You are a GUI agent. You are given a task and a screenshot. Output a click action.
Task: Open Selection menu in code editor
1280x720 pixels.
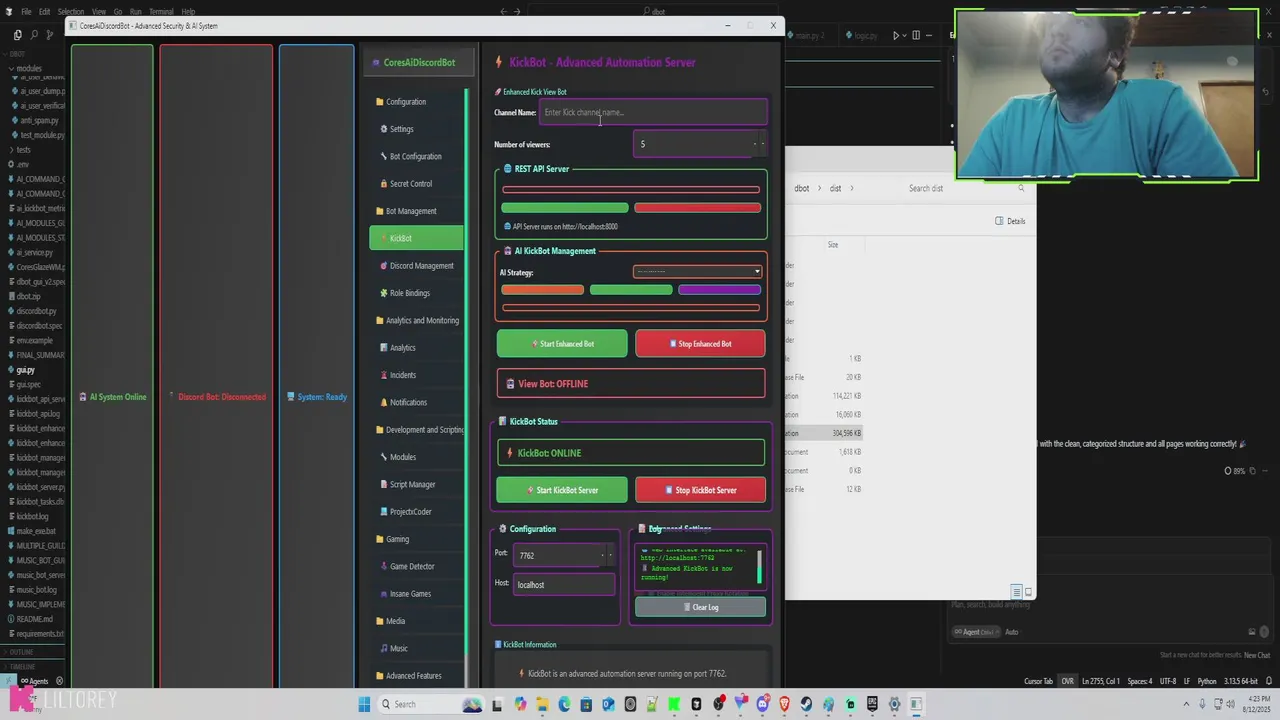[x=71, y=12]
